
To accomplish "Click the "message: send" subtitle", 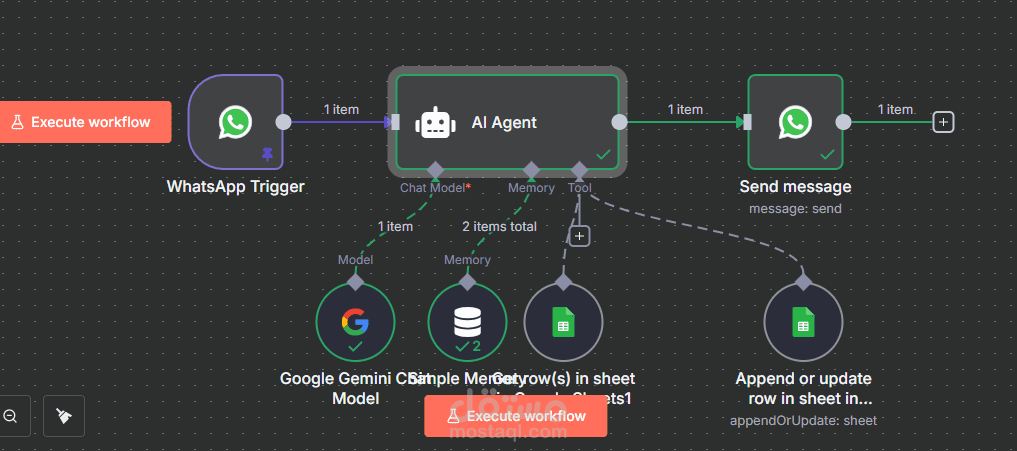I will pyautogui.click(x=795, y=209).
